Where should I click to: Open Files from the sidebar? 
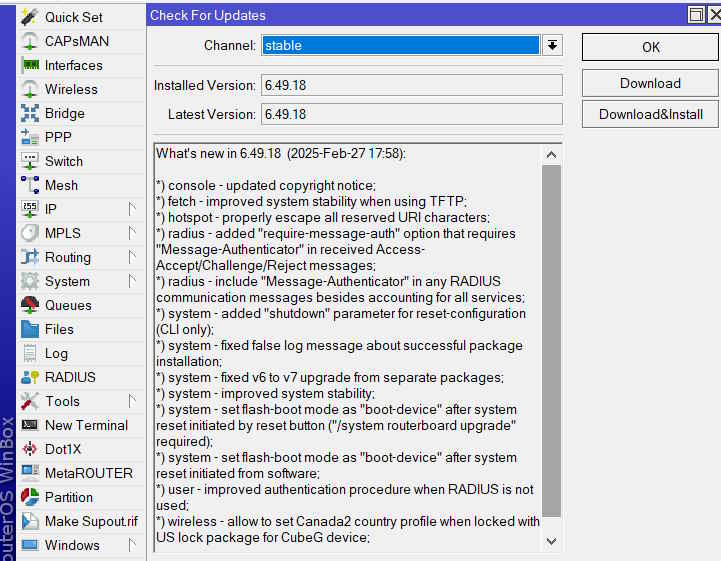pyautogui.click(x=82, y=329)
